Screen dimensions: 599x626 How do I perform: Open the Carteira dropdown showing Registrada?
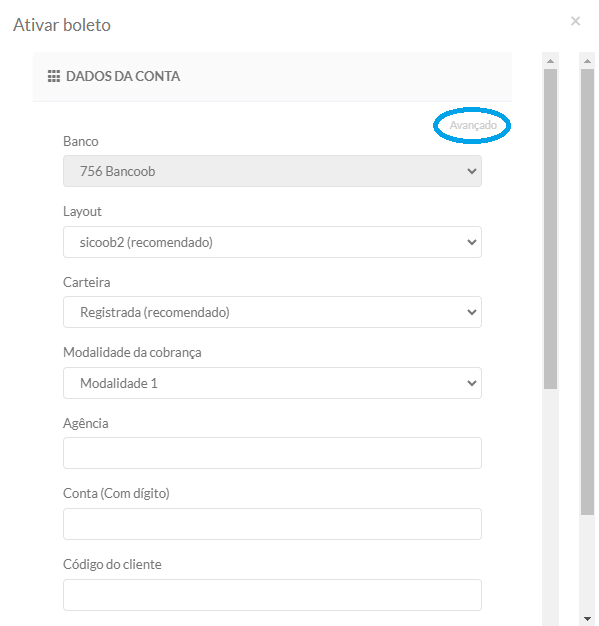point(272,312)
